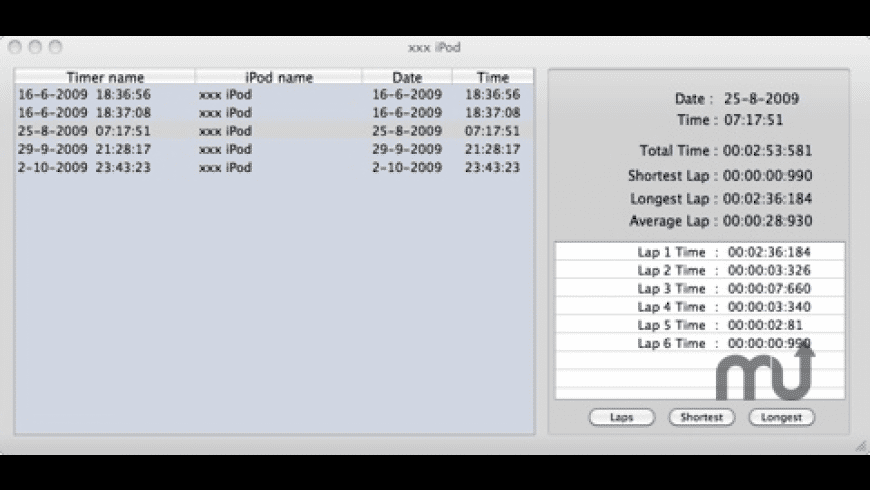The width and height of the screenshot is (870, 490).
Task: Click the window resize grip corner
Action: click(861, 446)
